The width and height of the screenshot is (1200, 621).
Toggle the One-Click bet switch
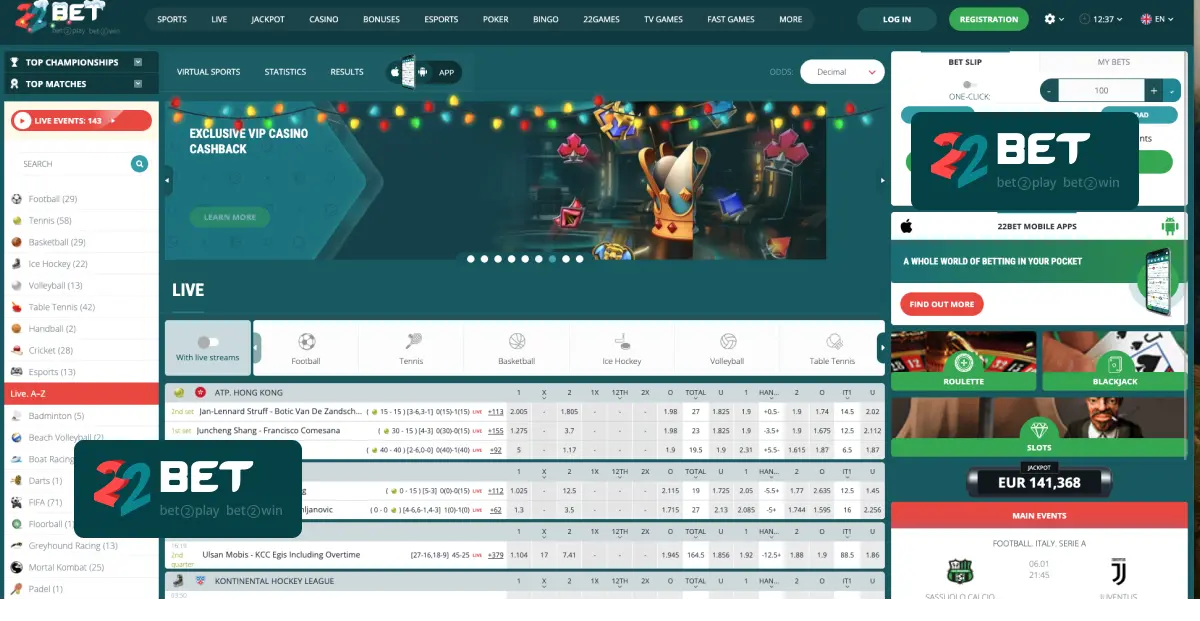(968, 85)
